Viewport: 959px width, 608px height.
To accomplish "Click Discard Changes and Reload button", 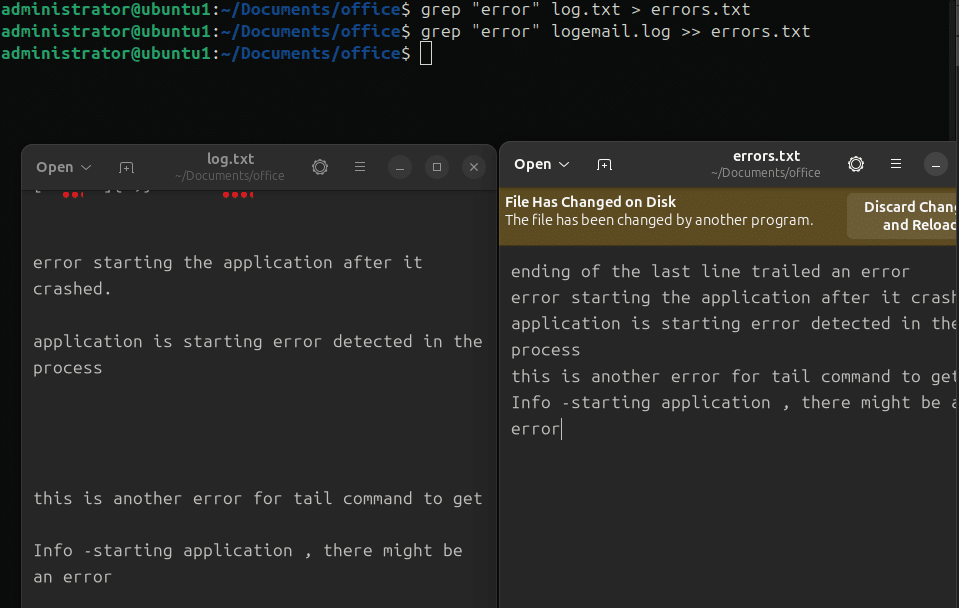I will pos(903,216).
